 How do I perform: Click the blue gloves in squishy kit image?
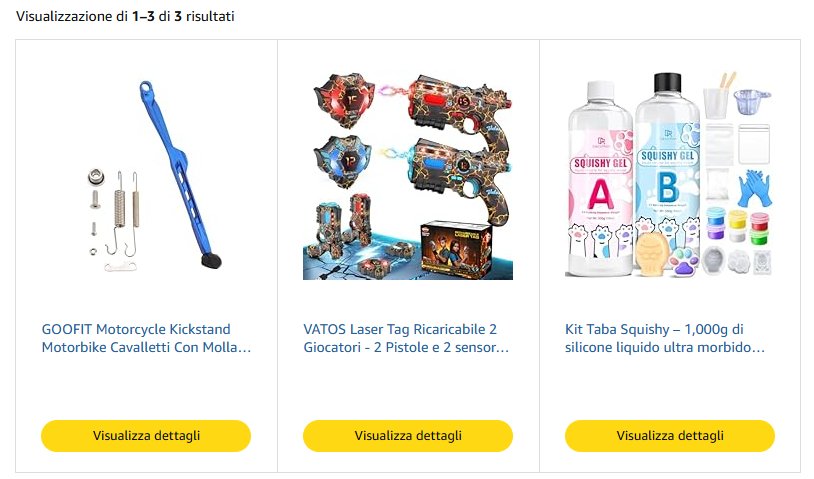click(754, 187)
